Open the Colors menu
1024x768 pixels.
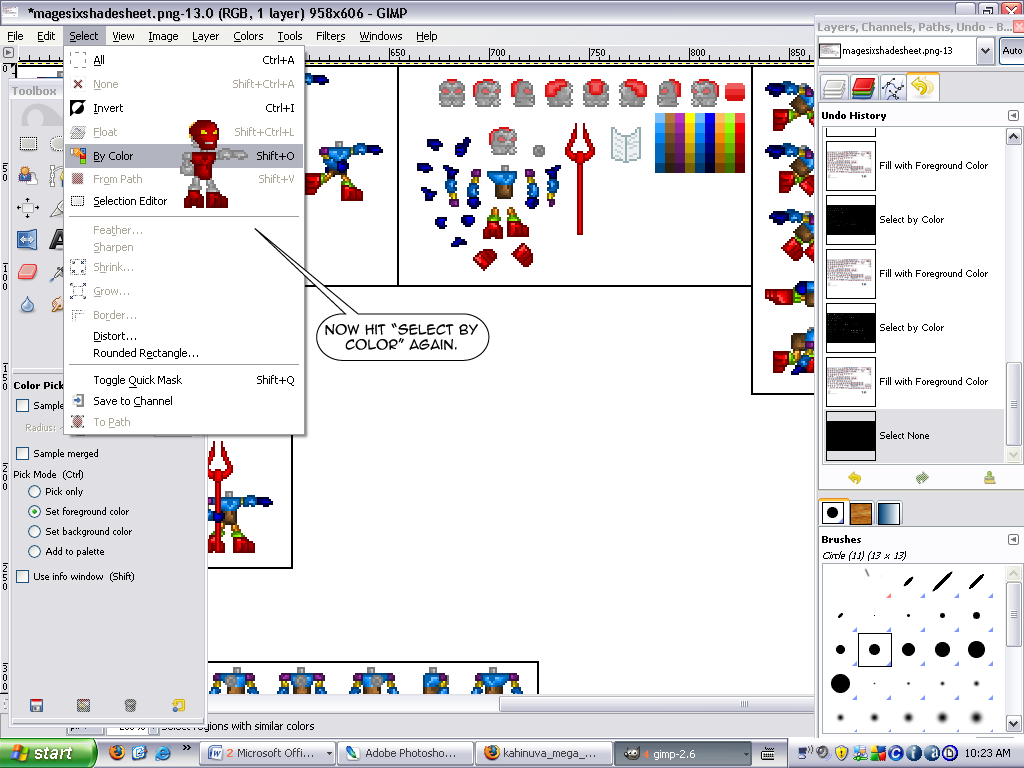point(248,36)
